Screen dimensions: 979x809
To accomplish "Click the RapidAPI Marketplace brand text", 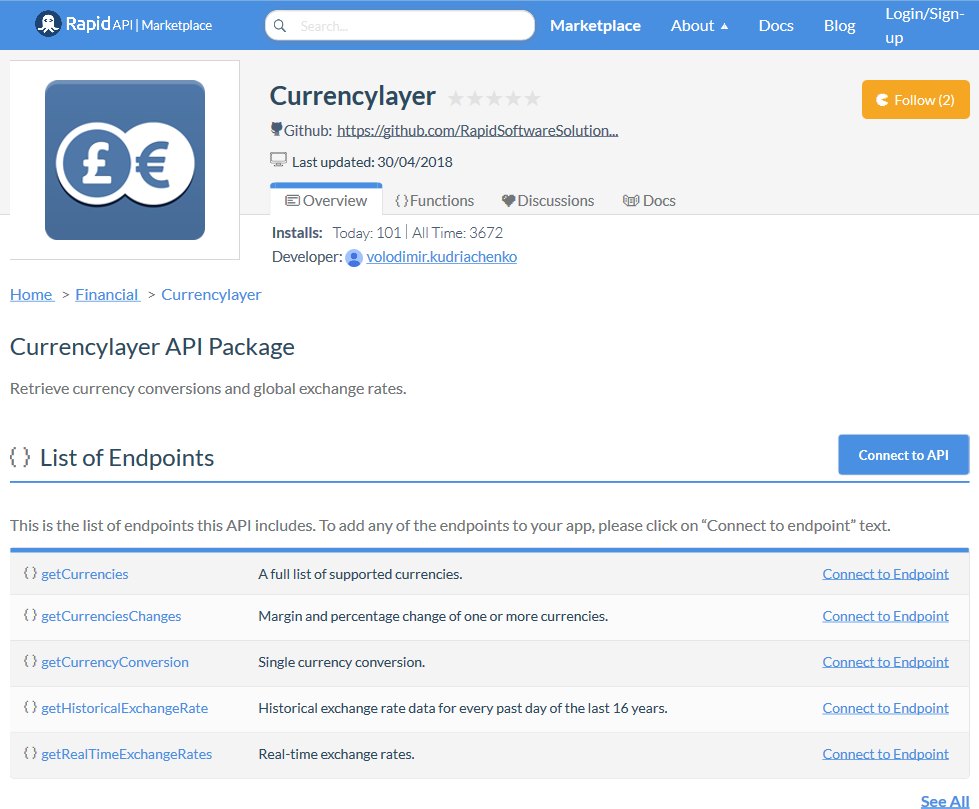I will (139, 25).
